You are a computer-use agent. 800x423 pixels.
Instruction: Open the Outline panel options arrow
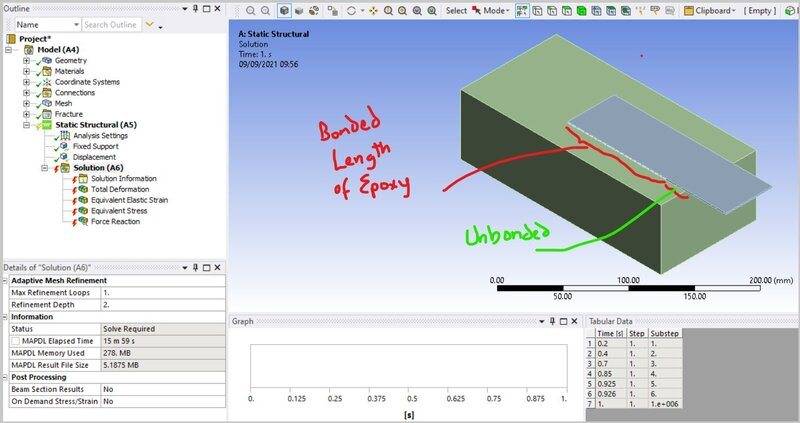[x=185, y=9]
